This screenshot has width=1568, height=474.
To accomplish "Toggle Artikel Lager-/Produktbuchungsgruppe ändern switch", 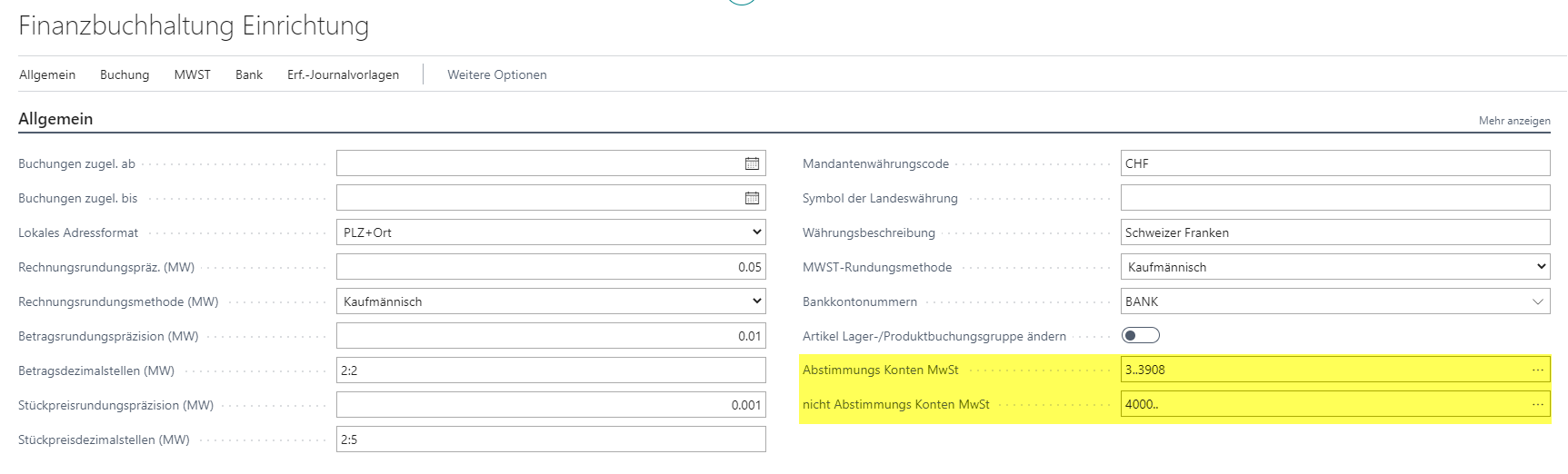I will pos(1141,336).
